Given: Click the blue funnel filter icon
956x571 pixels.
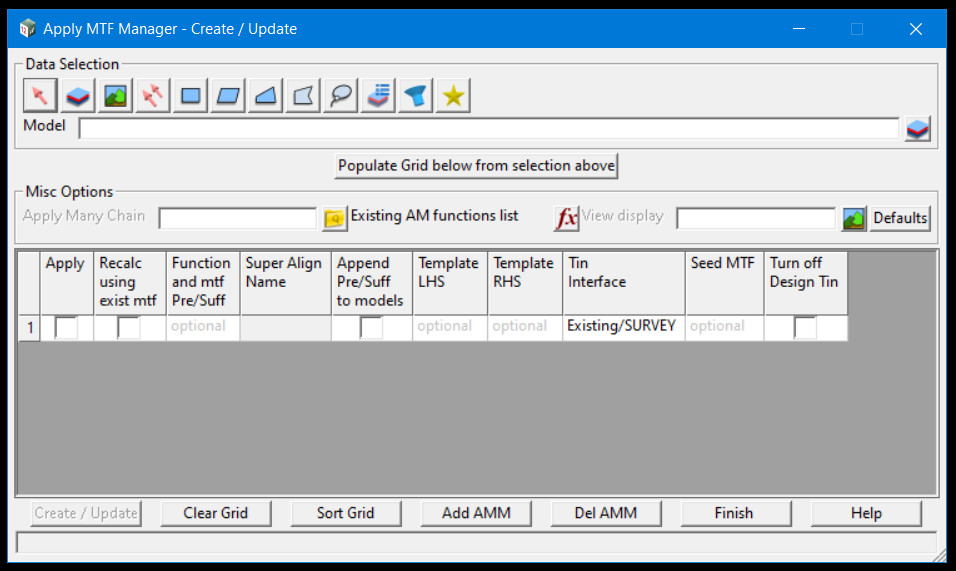Looking at the screenshot, I should [x=415, y=96].
